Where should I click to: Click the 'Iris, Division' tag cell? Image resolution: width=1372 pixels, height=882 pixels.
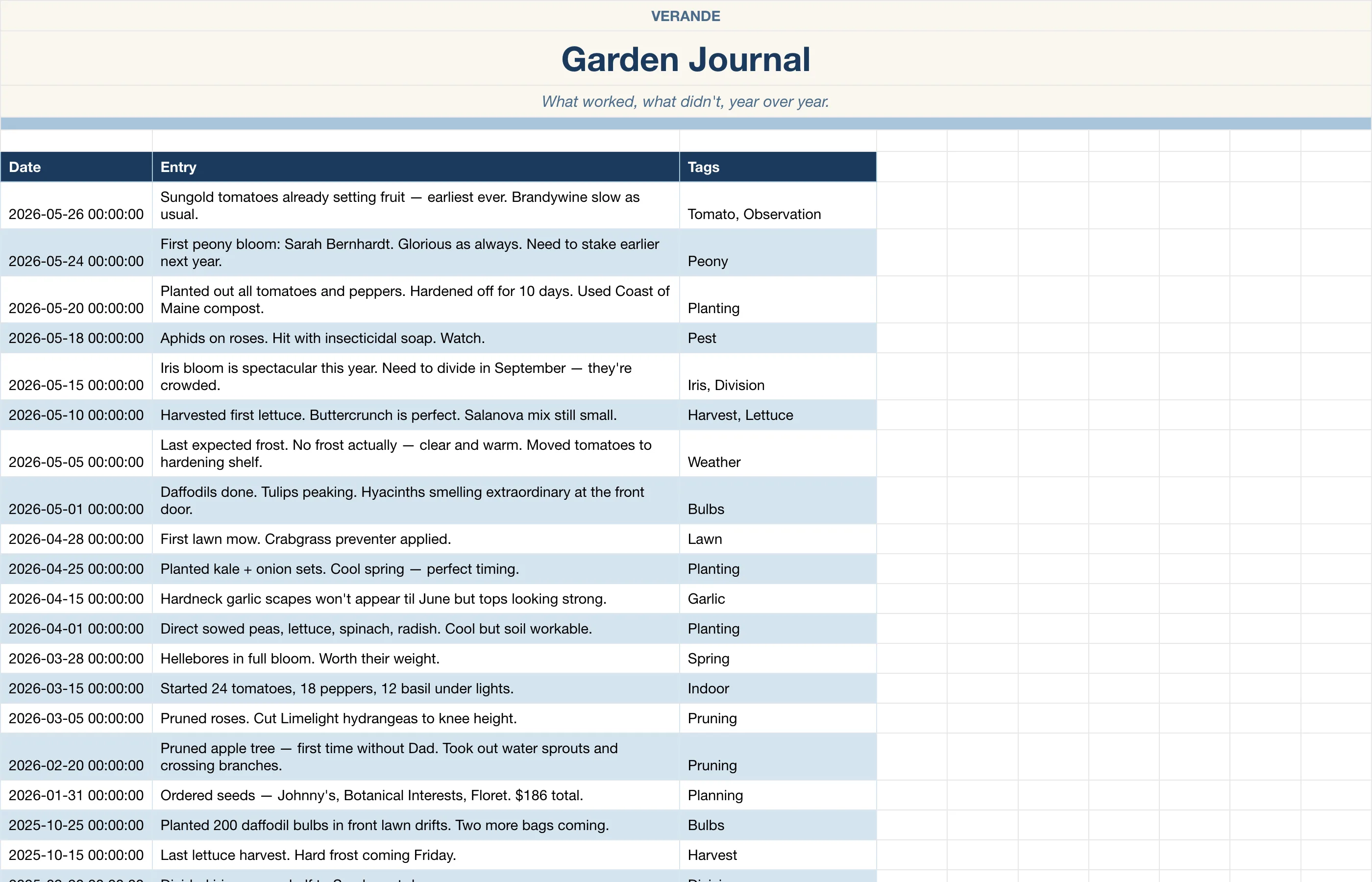778,376
